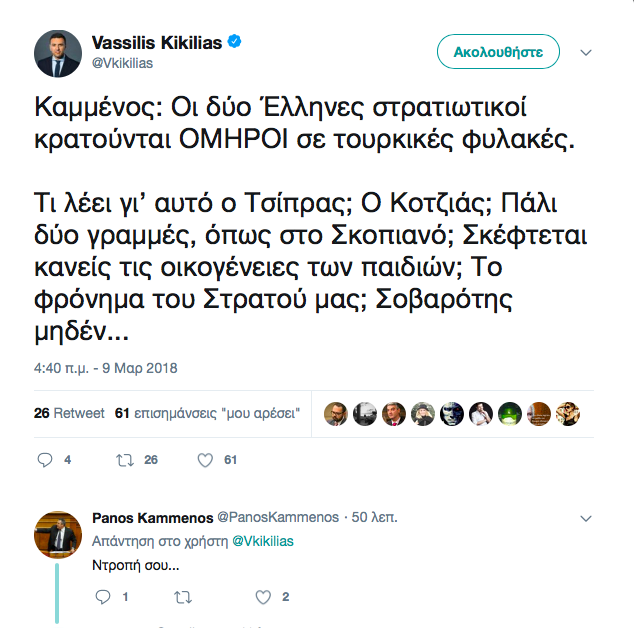The width and height of the screenshot is (634, 628).
Task: Open the Panos Kammenos display name
Action: [x=151, y=518]
